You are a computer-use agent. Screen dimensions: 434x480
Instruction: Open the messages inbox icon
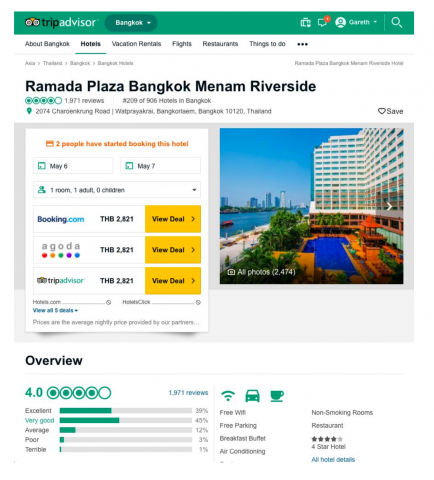click(323, 22)
